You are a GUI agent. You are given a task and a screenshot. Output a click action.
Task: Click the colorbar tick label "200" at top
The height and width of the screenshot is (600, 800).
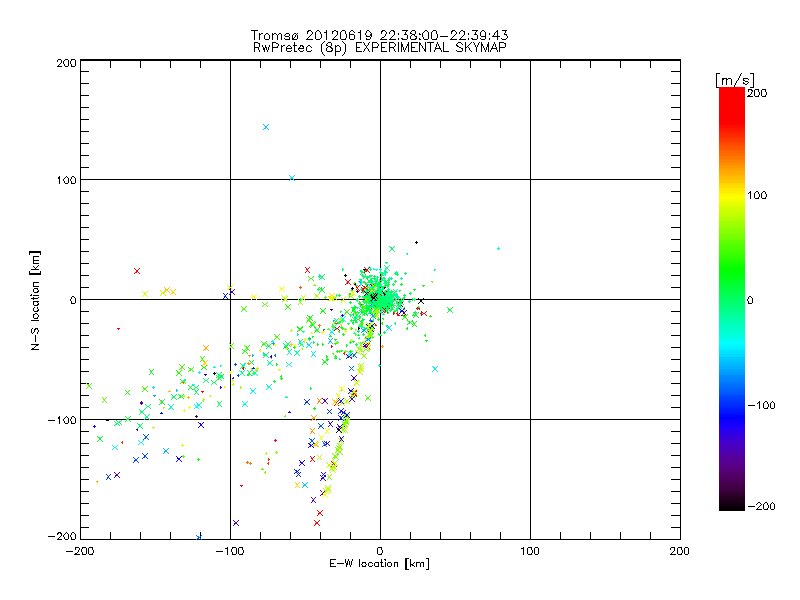coord(757,93)
